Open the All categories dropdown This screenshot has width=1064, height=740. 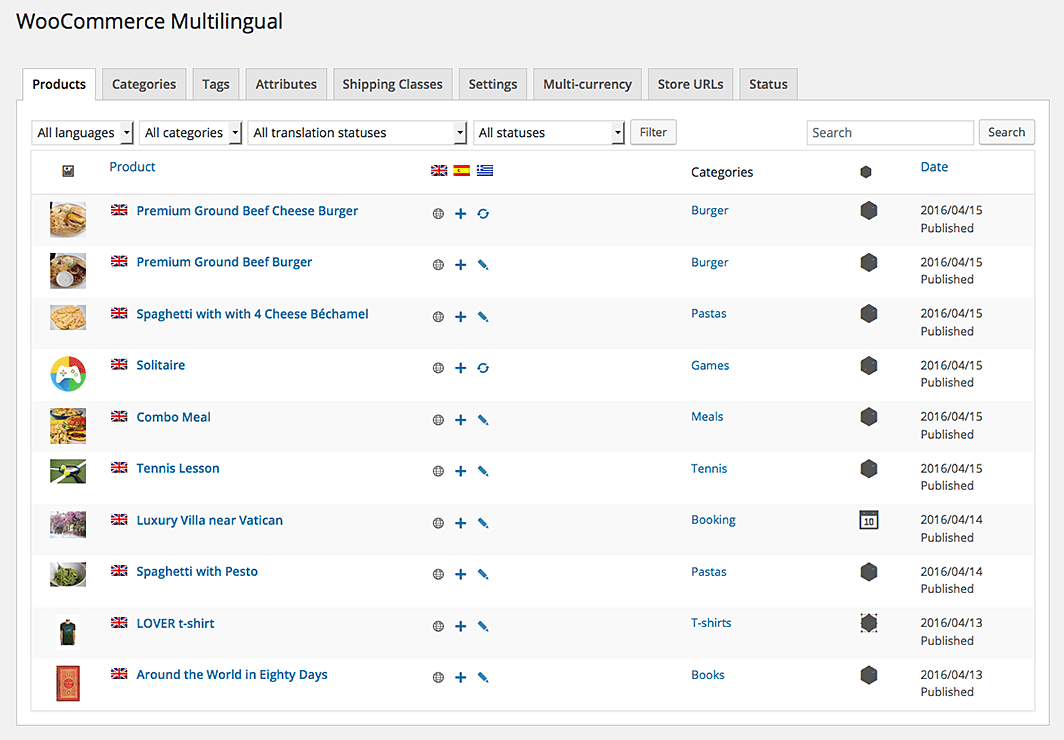point(190,132)
